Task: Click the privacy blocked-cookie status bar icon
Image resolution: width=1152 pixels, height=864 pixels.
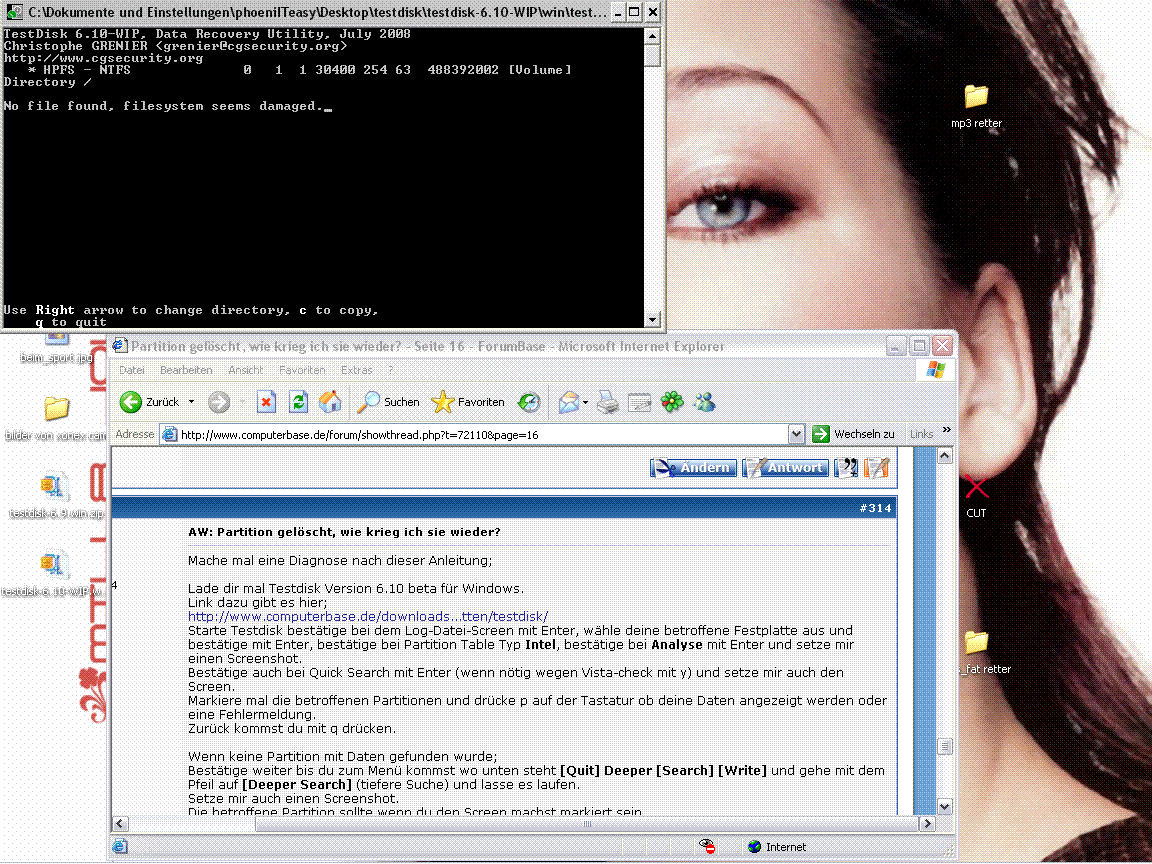Action: 707,846
